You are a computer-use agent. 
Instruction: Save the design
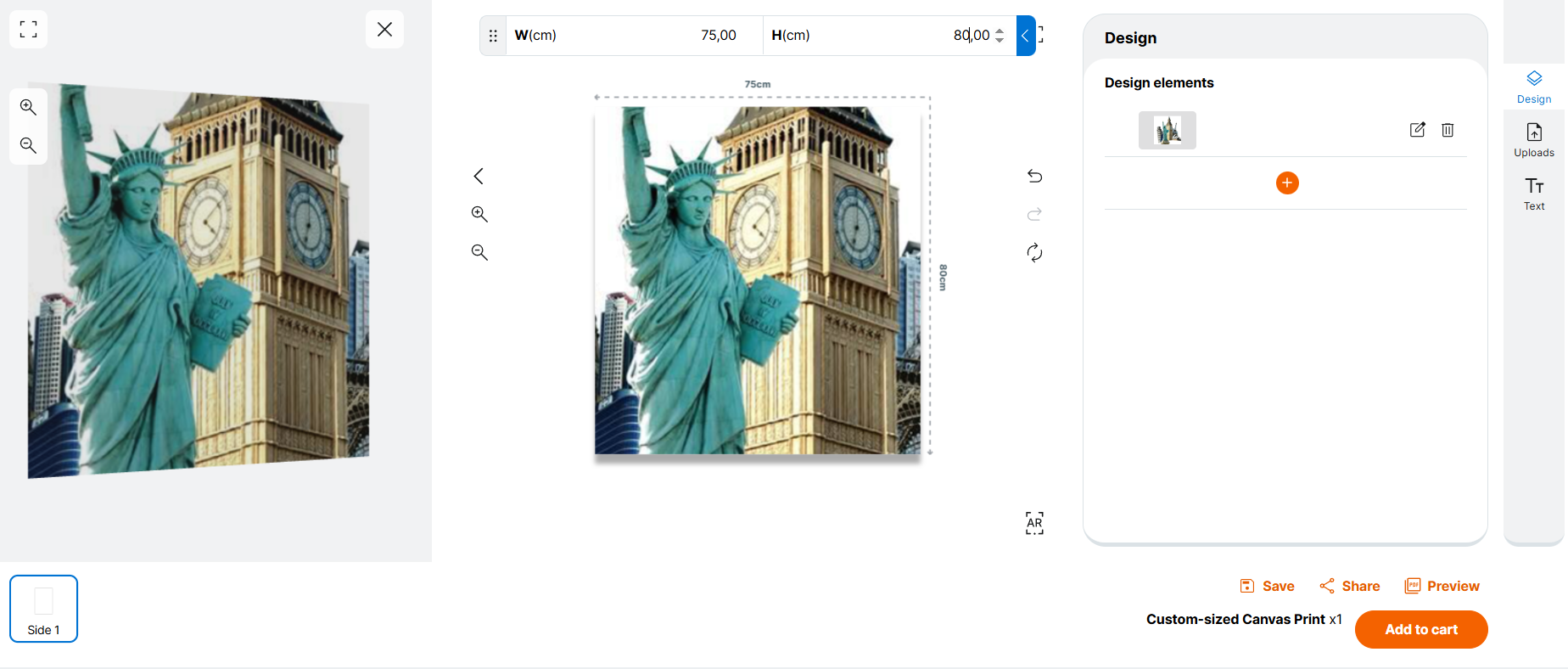(1267, 586)
